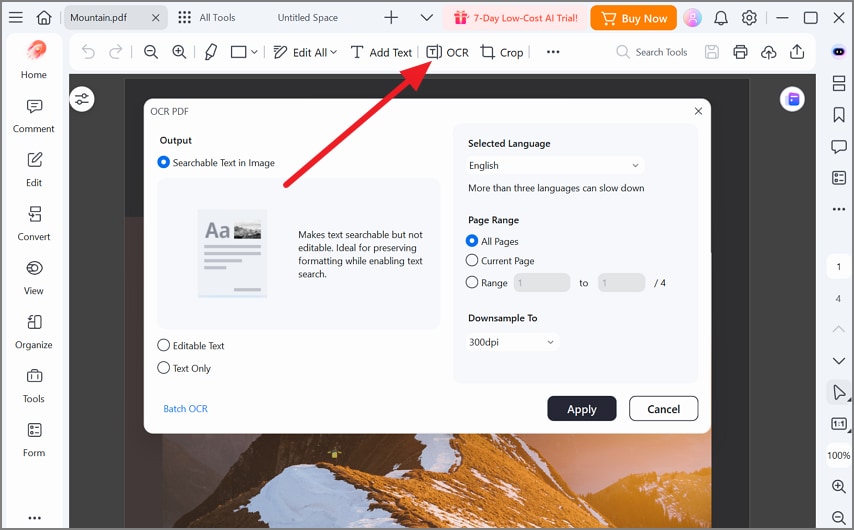
Task: Choose the Add Text tool
Action: click(381, 52)
